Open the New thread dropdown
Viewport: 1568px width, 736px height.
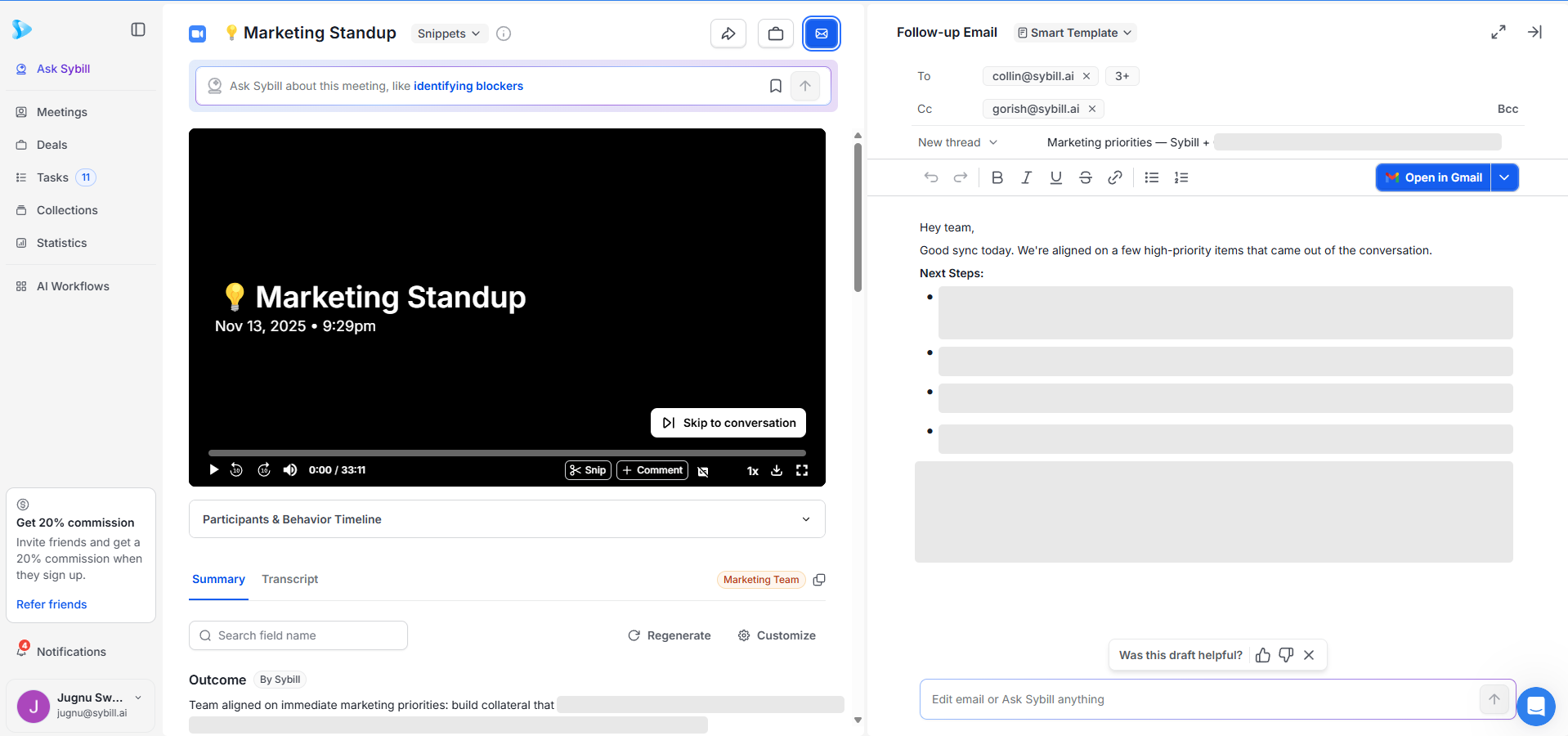click(957, 142)
